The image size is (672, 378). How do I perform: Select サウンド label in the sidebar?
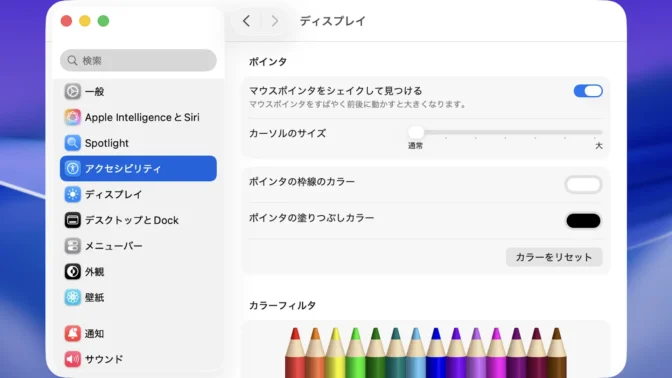point(104,359)
